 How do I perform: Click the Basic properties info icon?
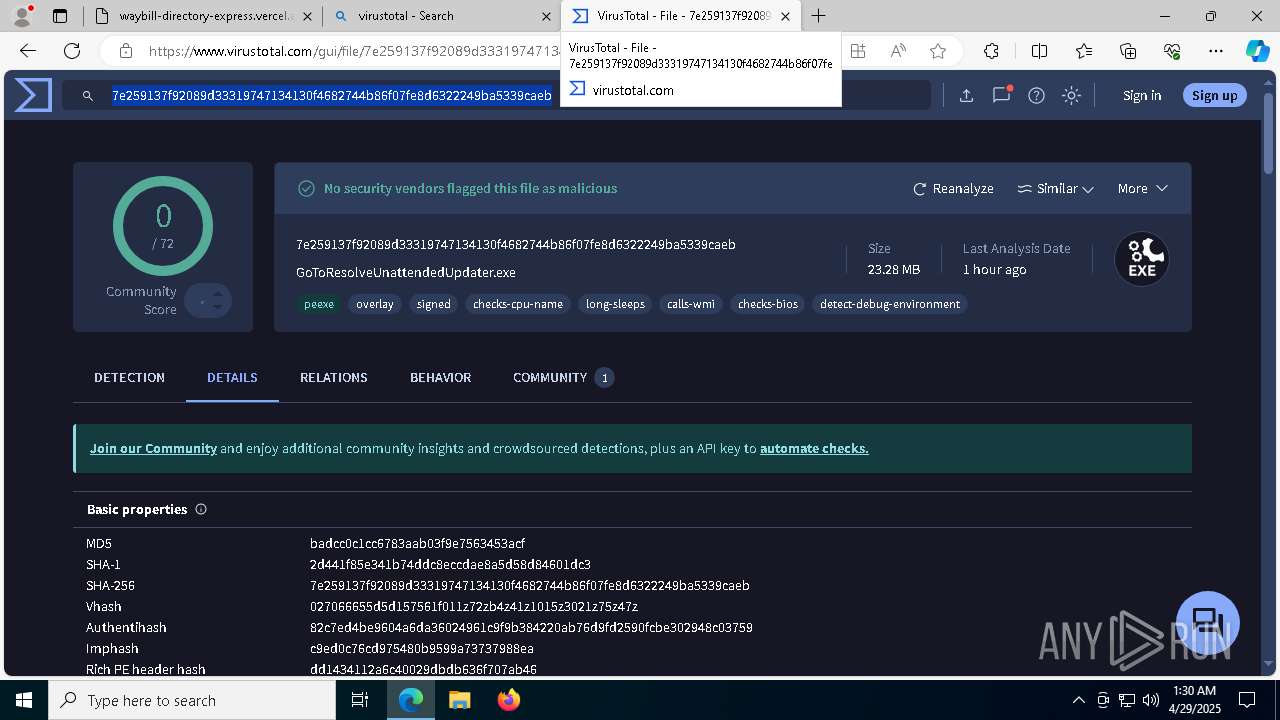201,509
